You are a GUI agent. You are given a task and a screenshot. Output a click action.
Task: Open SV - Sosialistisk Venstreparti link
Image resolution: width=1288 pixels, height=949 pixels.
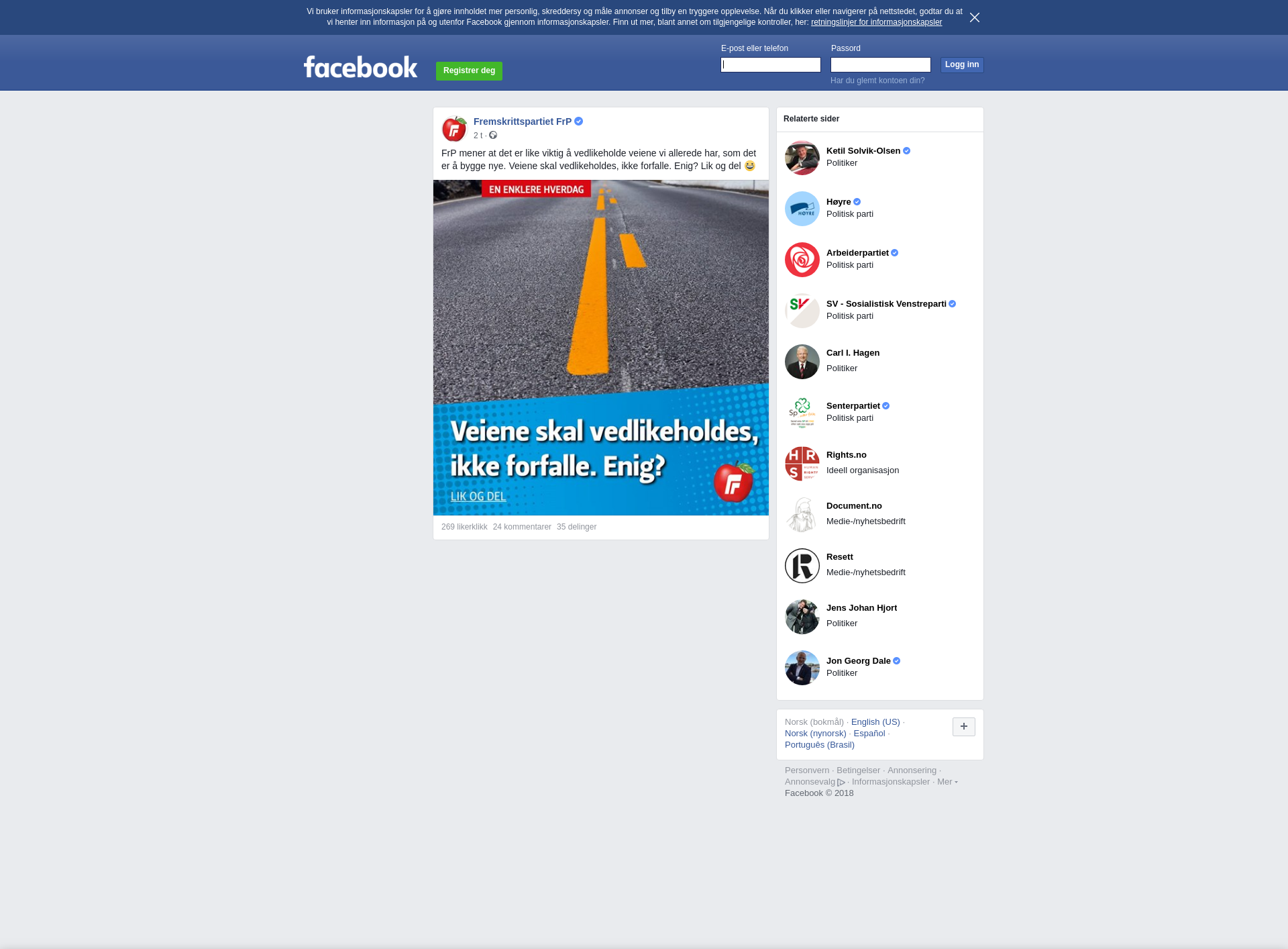click(886, 304)
